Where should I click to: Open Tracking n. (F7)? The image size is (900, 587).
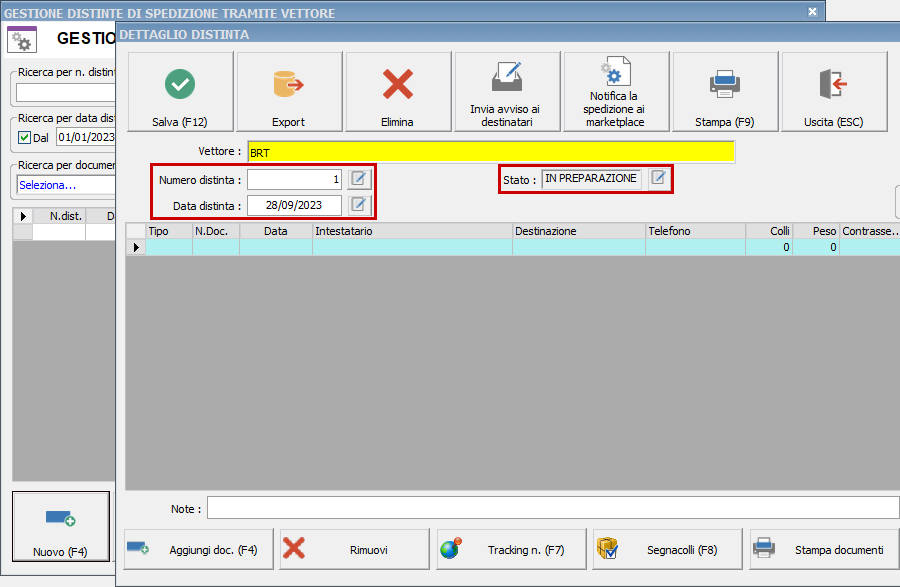point(511,549)
